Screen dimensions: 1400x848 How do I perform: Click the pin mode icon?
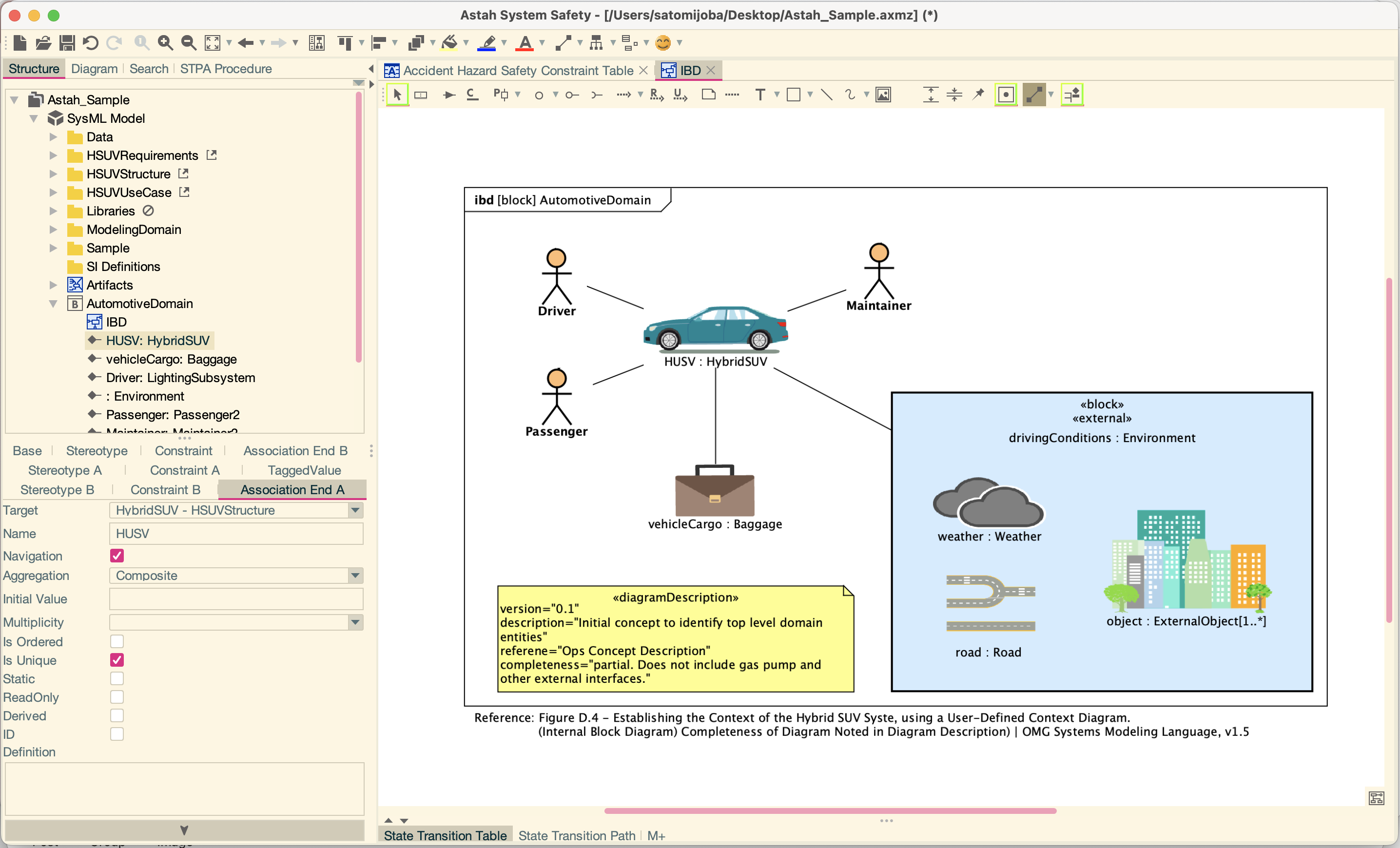pyautogui.click(x=978, y=95)
